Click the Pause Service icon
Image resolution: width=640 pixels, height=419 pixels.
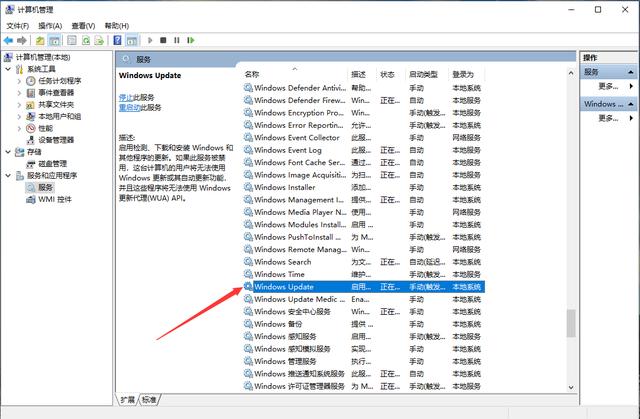[177, 40]
